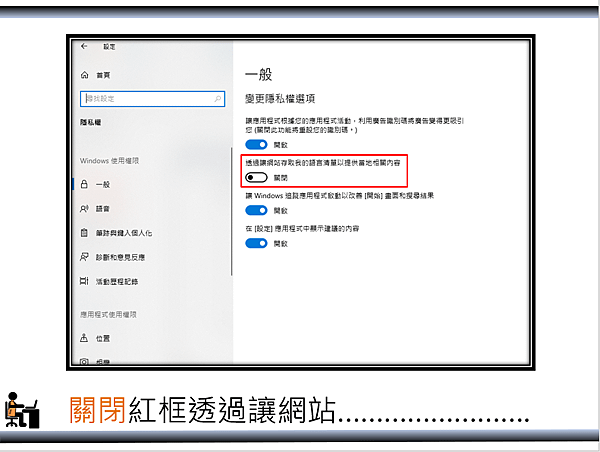The image size is (600, 452).
Task: Turn off the advertising ID toggle
Action: [256, 145]
